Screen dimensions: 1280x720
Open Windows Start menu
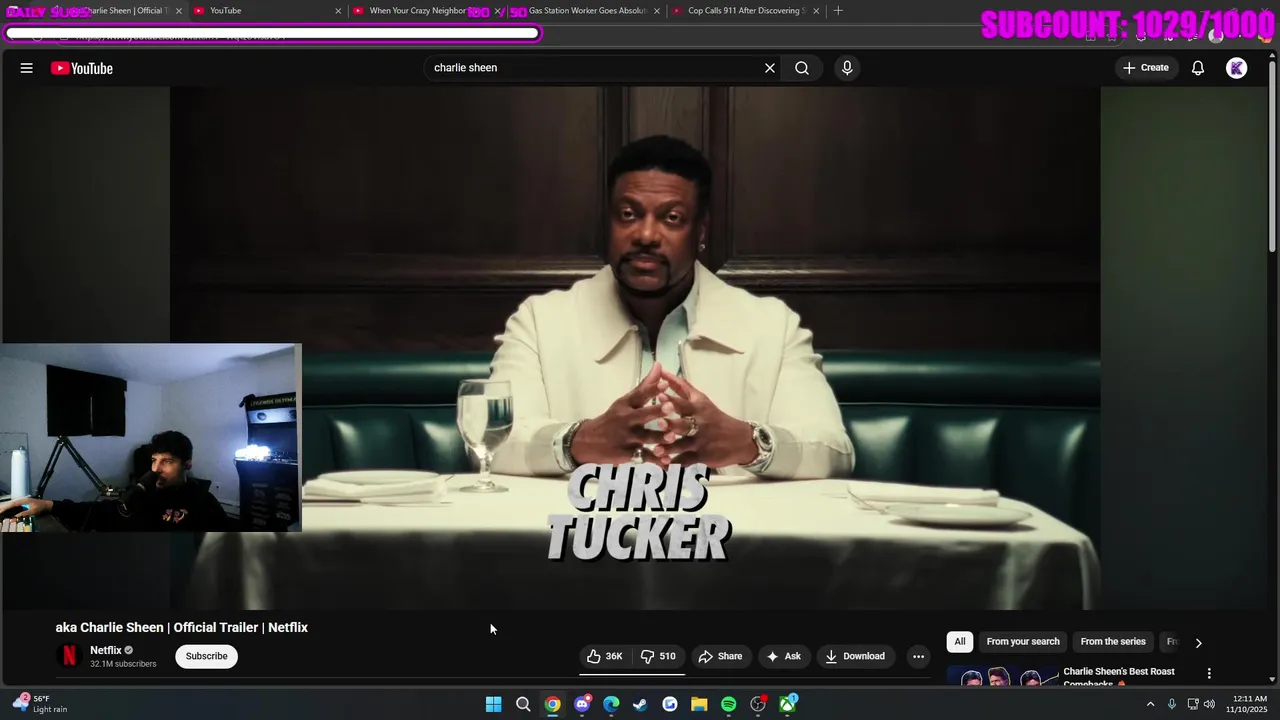coord(493,704)
